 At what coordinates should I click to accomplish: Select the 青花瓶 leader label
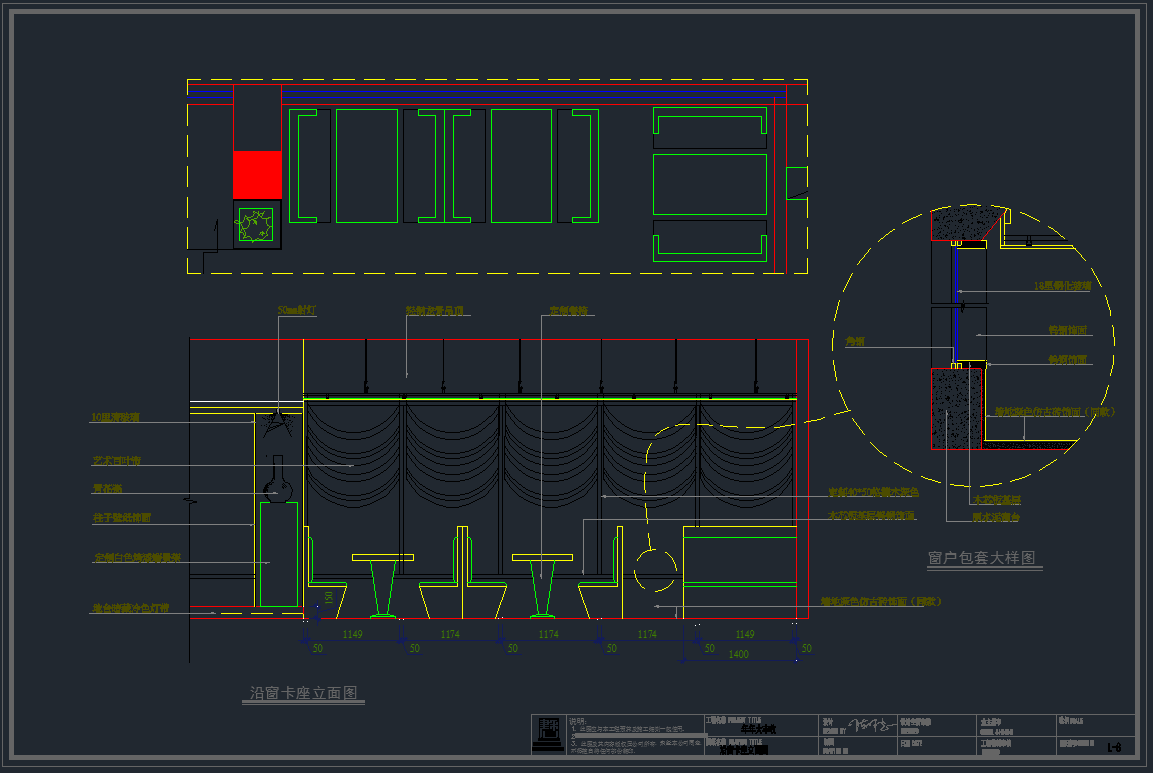point(107,489)
